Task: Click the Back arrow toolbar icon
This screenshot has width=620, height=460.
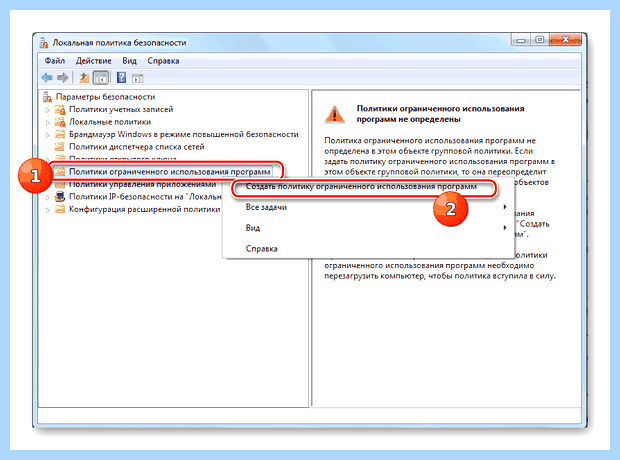Action: [47, 78]
